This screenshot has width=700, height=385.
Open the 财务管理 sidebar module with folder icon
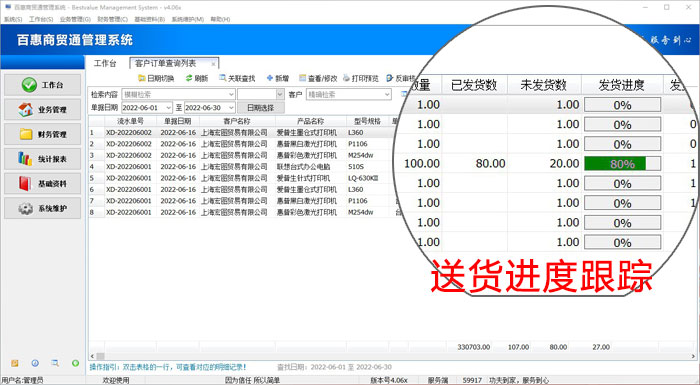pos(42,134)
